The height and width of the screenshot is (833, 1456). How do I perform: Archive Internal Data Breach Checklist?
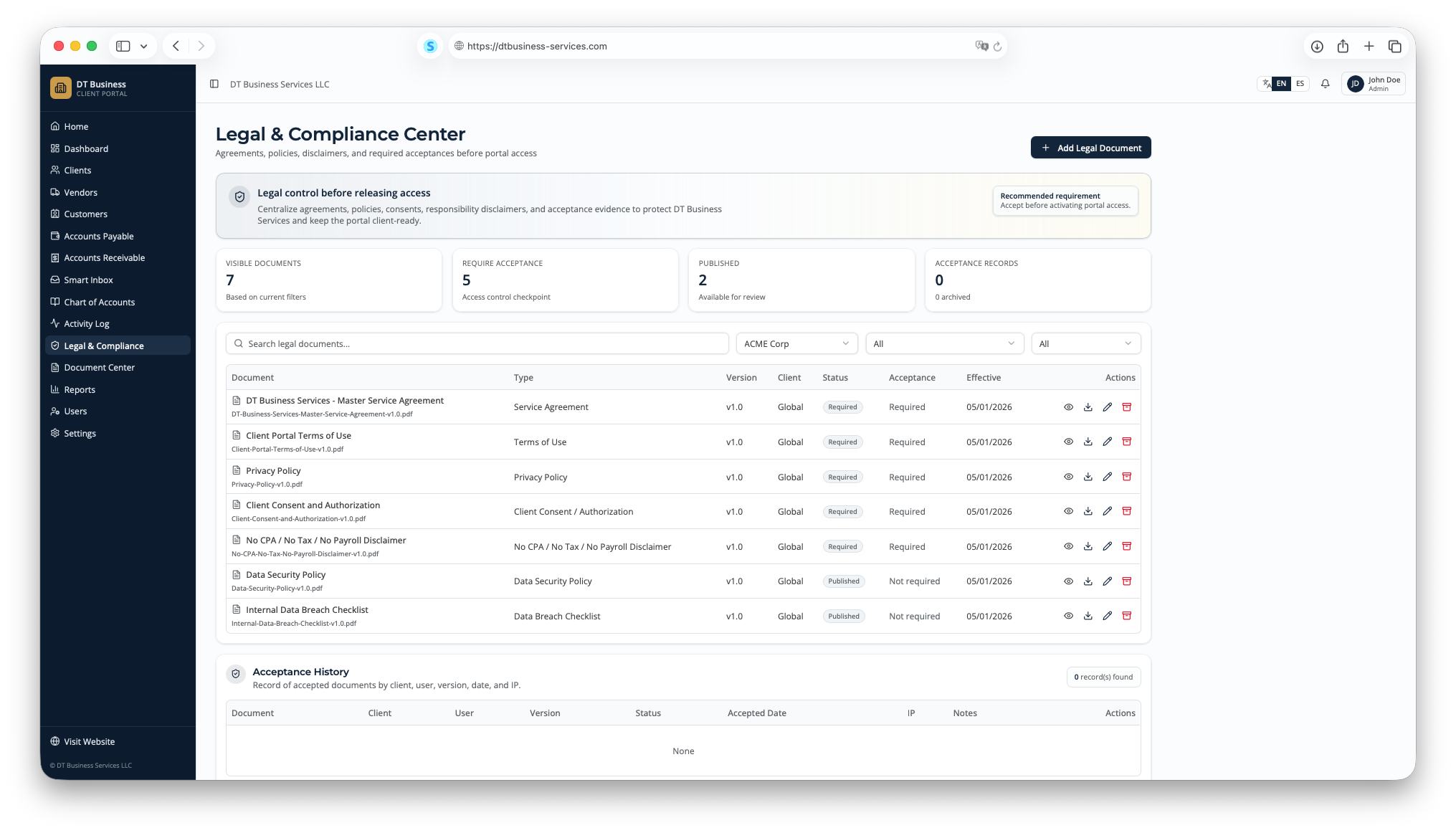(1126, 616)
